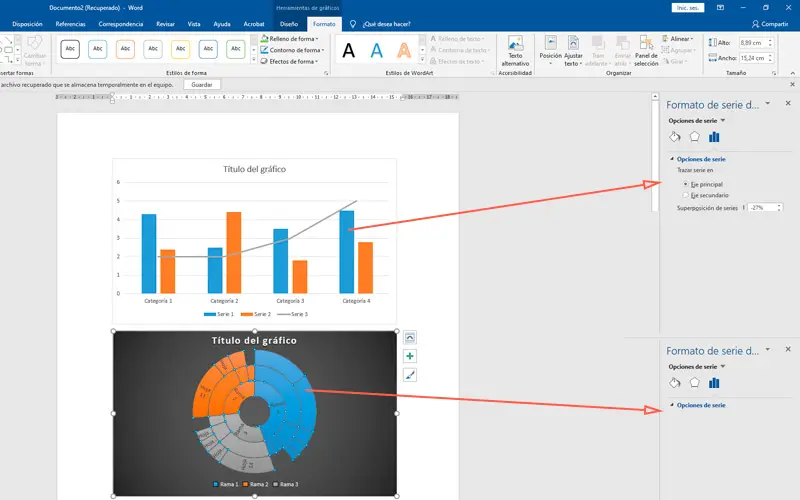Image resolution: width=800 pixels, height=500 pixels.
Task: Open chart elements plus button
Action: click(410, 356)
